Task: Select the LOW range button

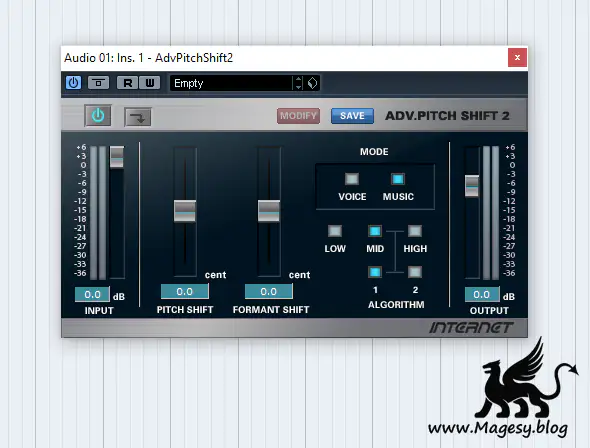Action: [335, 231]
